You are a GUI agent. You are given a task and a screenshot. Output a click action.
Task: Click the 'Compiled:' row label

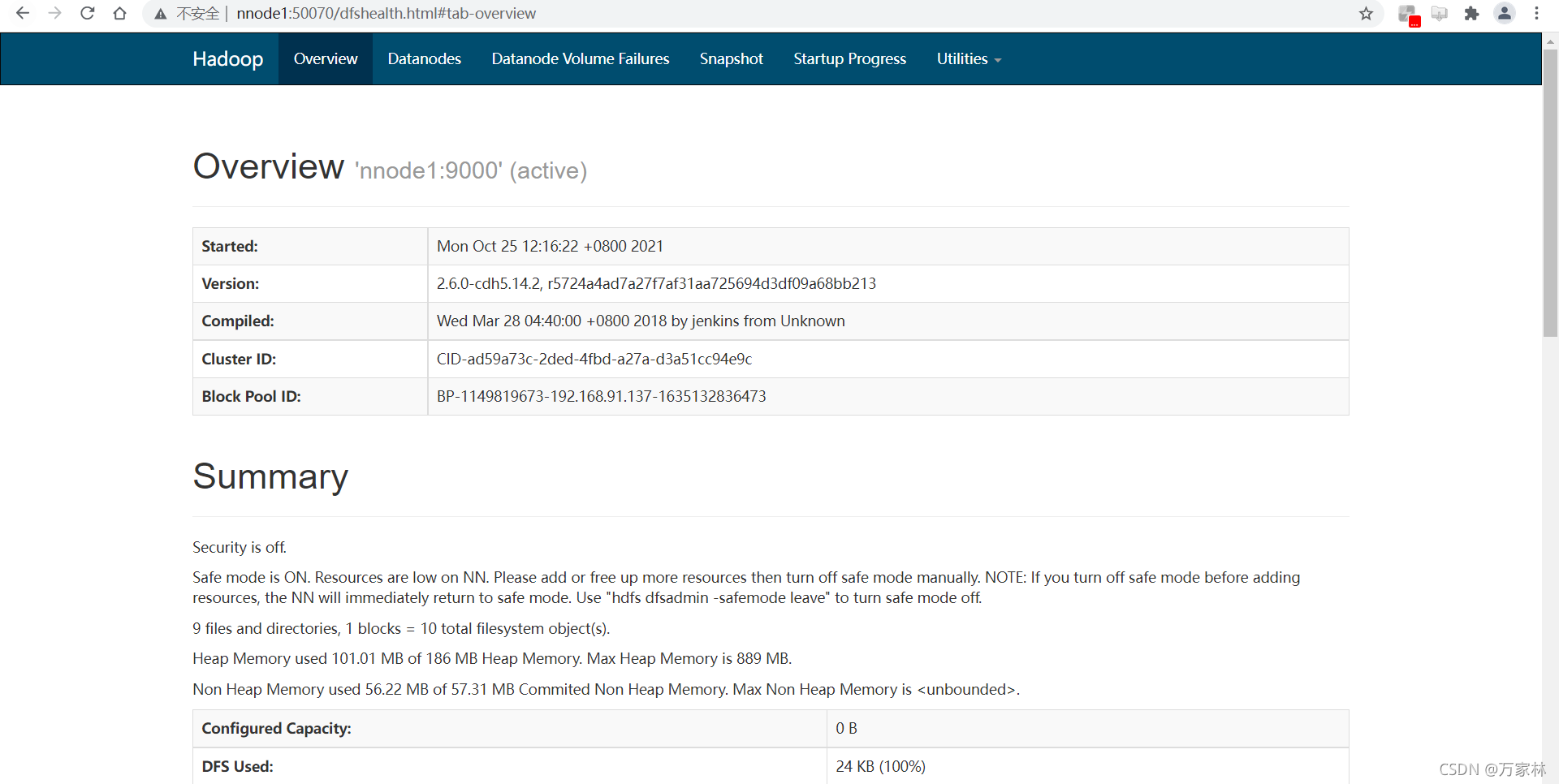coord(238,321)
